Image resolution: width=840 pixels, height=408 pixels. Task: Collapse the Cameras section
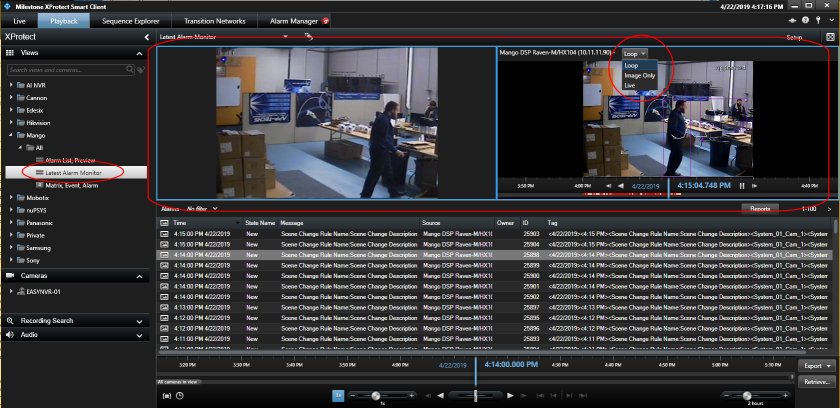139,276
